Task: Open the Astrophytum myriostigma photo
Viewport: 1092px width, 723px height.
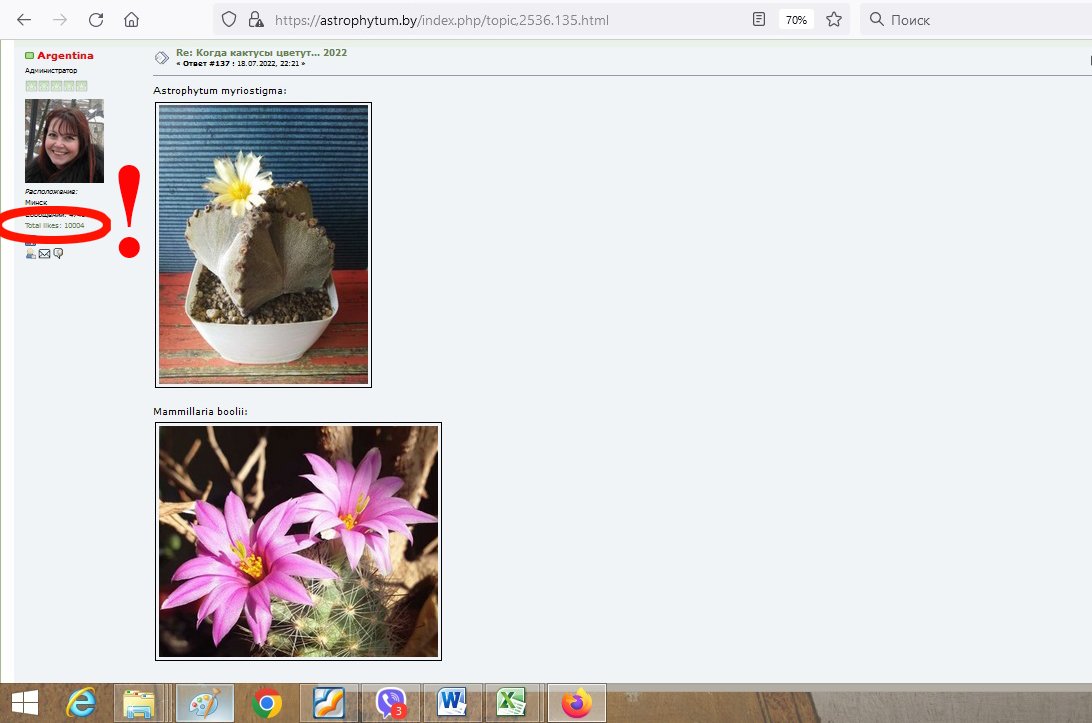Action: (263, 244)
